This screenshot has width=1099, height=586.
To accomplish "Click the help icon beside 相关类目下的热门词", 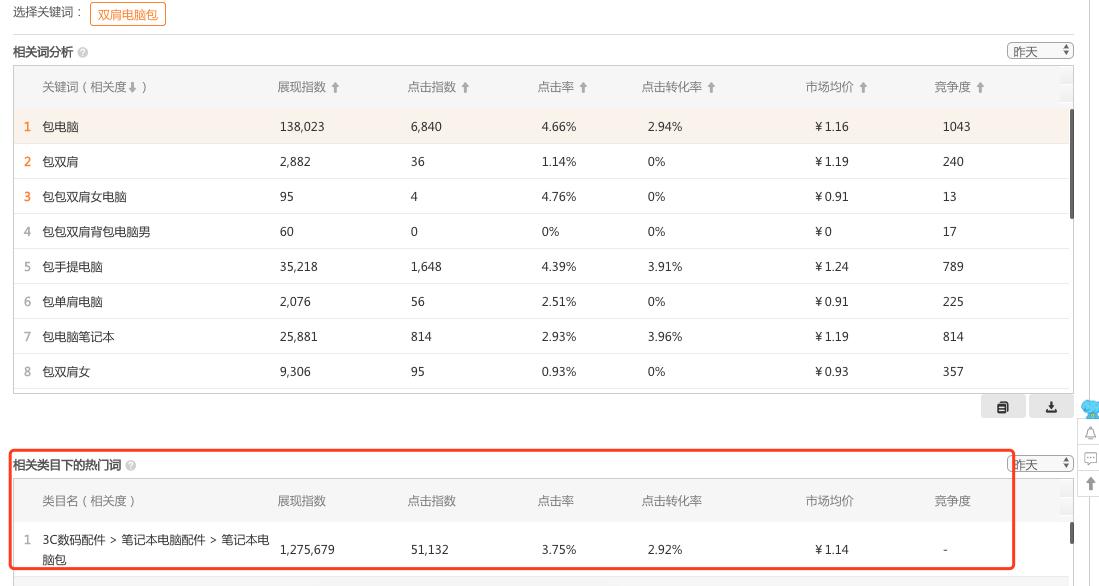I will (x=131, y=465).
